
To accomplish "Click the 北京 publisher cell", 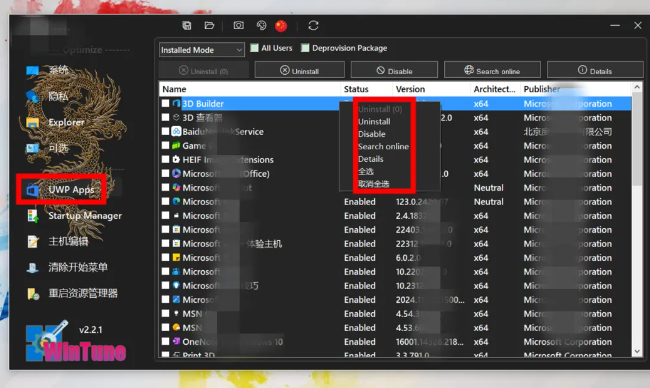I will point(568,132).
